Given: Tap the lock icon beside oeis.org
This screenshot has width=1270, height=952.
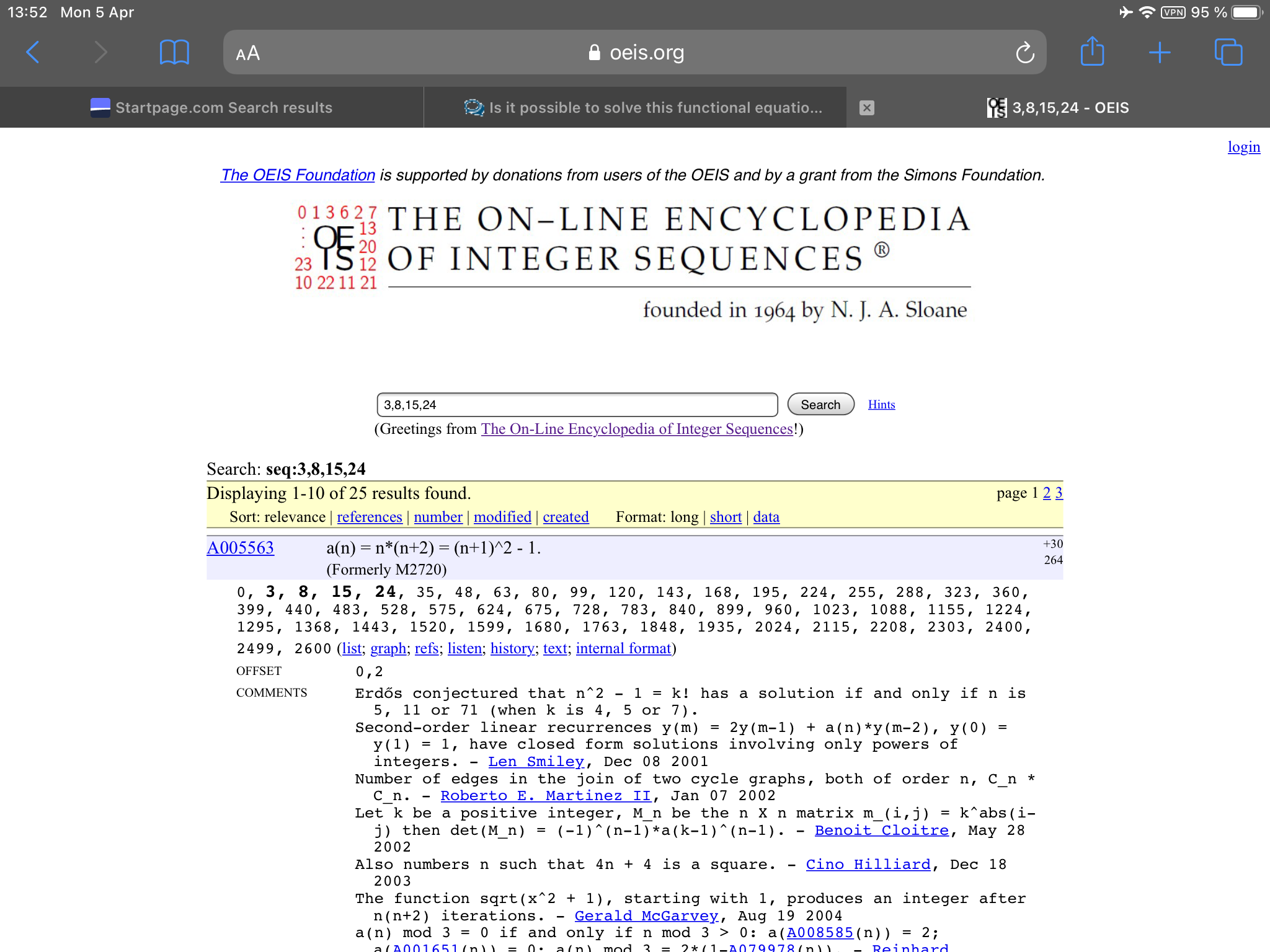Looking at the screenshot, I should tap(594, 52).
